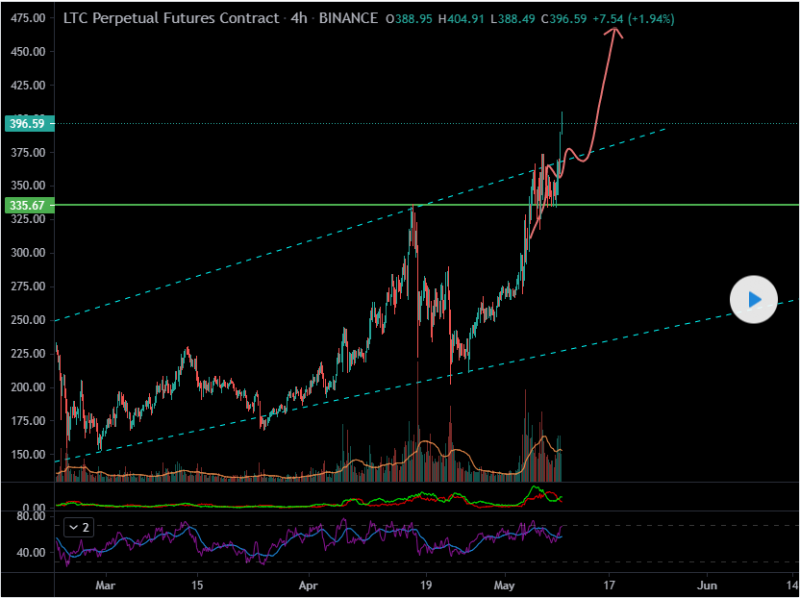Viewport: 800px width, 598px height.
Task: Click the BINANCE exchange label
Action: click(349, 18)
